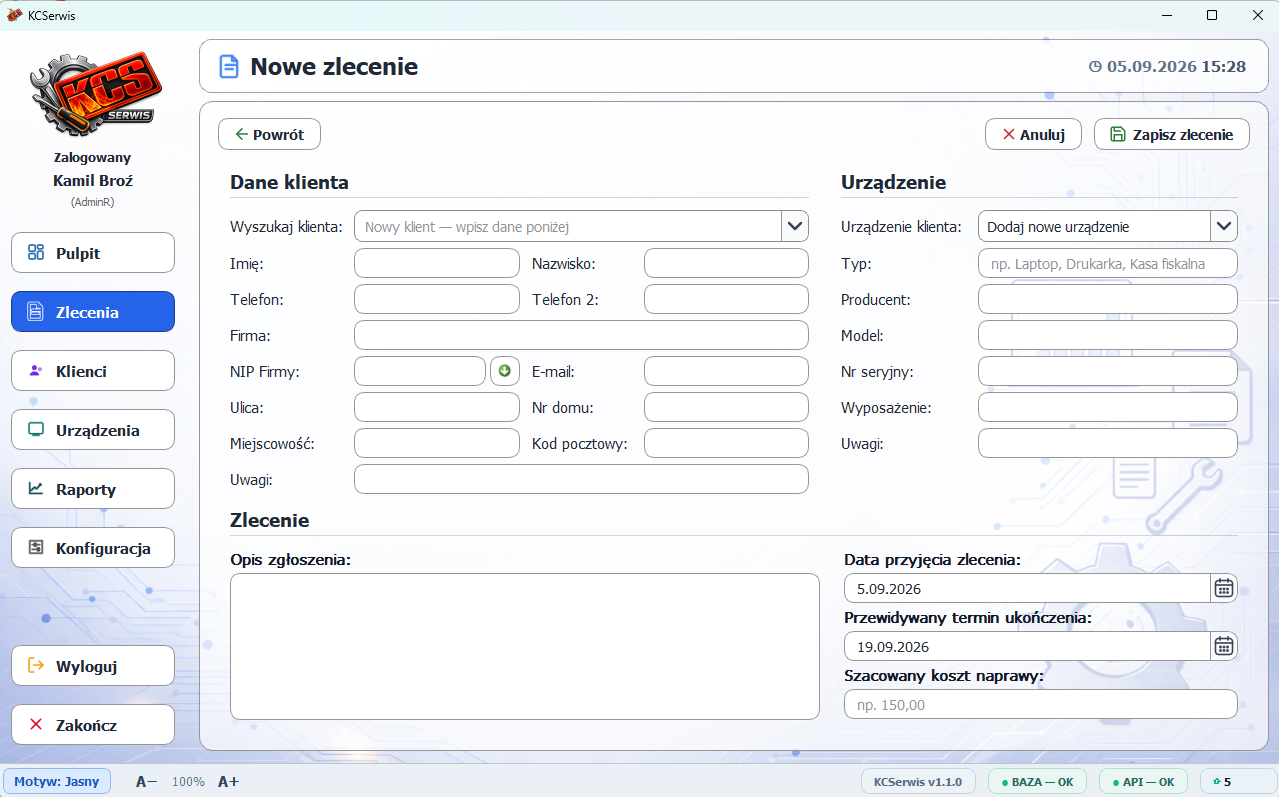Focus the Nazwisko input field
The image size is (1279, 797).
(726, 263)
